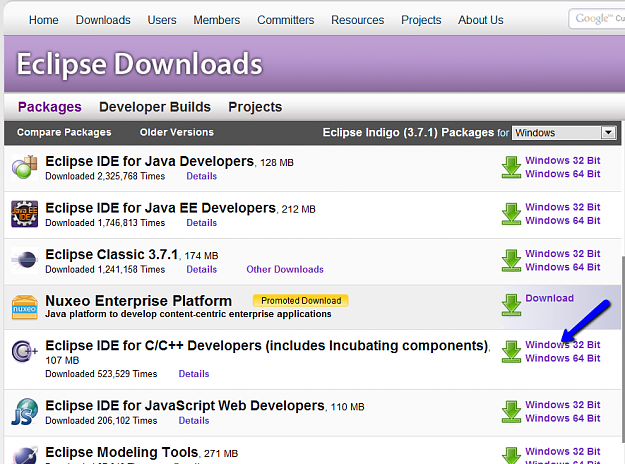
Task: Open the About Us menu item
Action: point(481,20)
